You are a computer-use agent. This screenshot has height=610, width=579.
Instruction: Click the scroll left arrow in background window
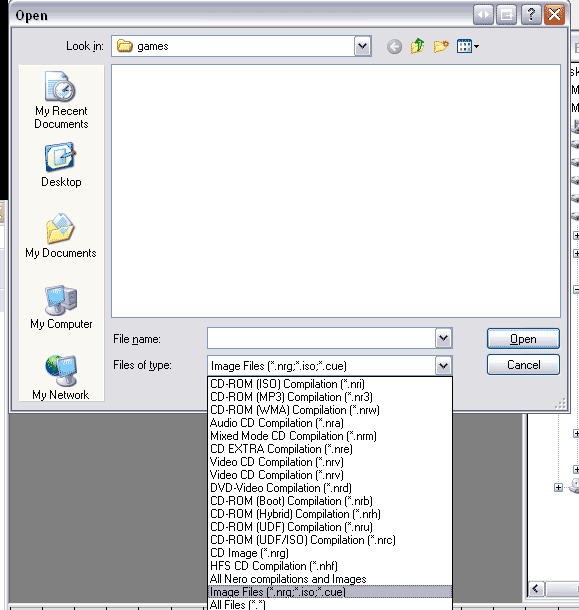point(536,589)
